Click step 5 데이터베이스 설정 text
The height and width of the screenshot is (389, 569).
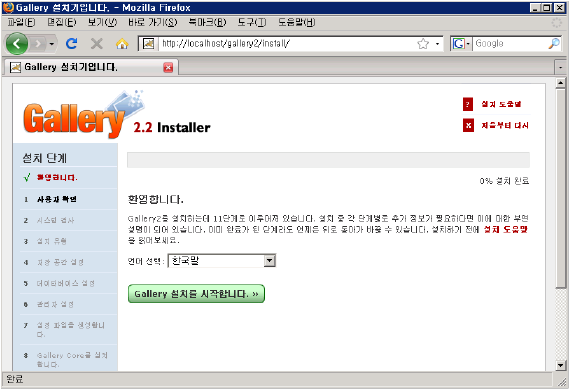(x=66, y=283)
